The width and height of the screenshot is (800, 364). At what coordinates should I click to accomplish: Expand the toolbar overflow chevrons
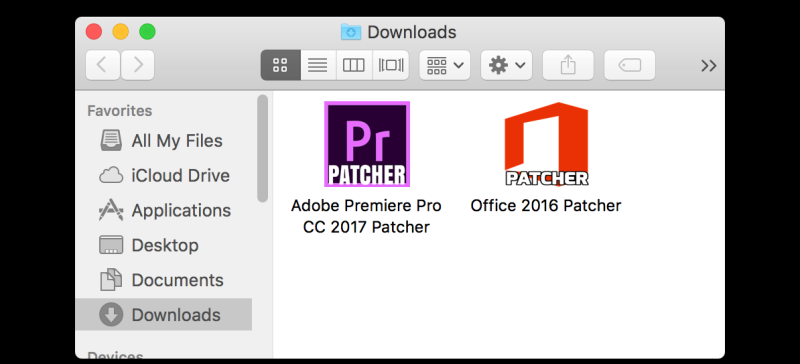(x=709, y=66)
